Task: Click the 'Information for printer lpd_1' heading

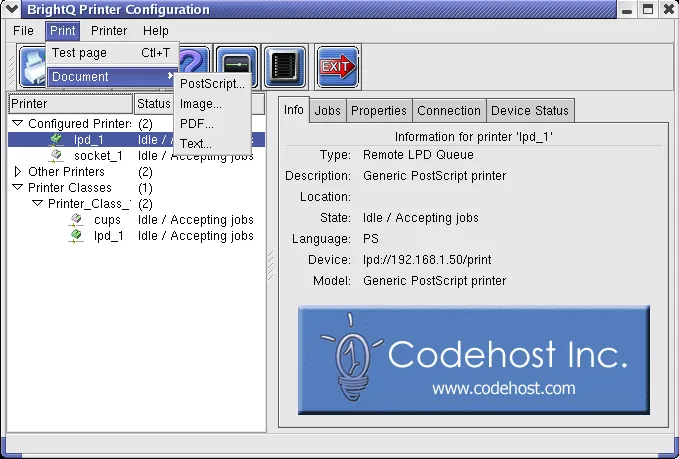Action: (474, 137)
